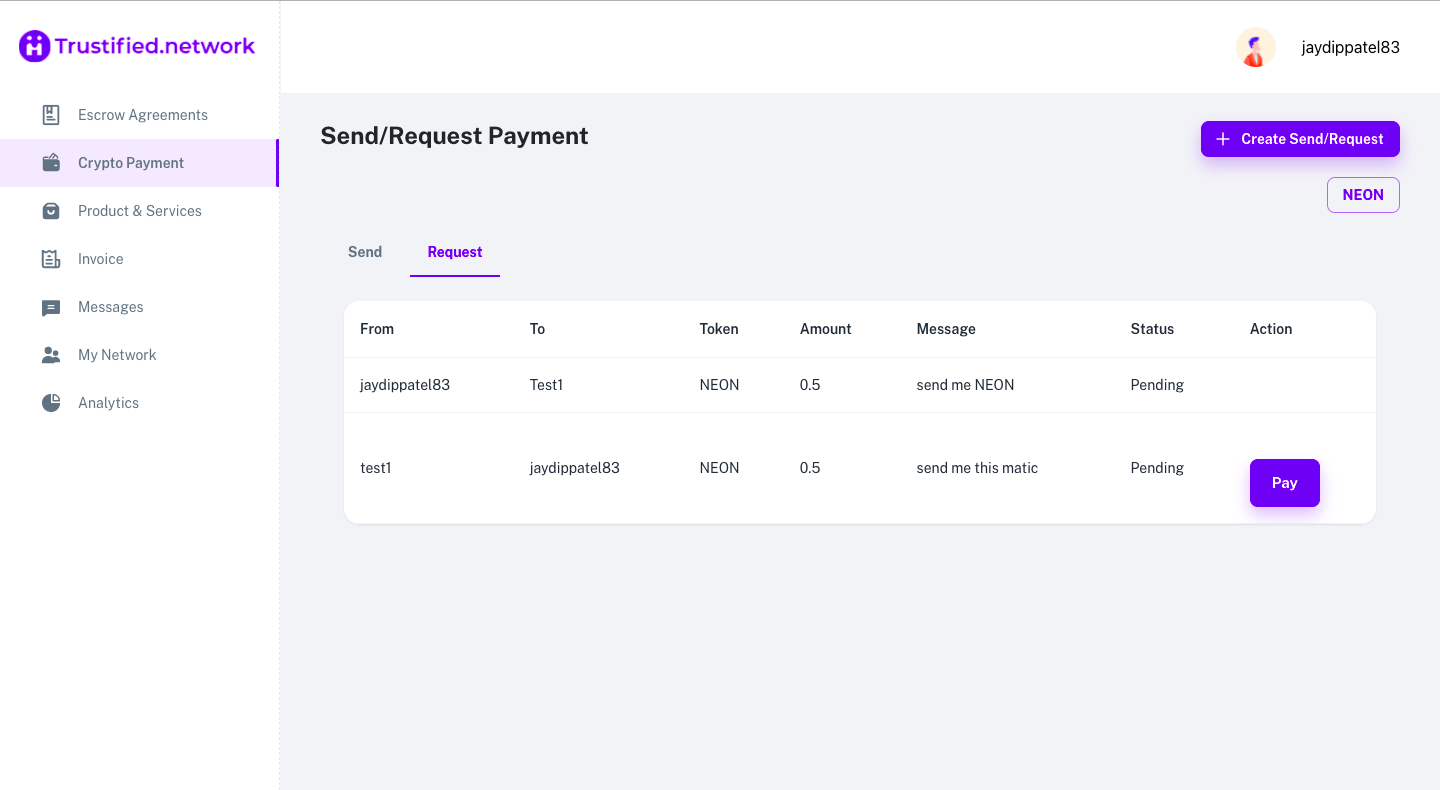Pay the test1 request
1440x790 pixels.
pos(1285,483)
